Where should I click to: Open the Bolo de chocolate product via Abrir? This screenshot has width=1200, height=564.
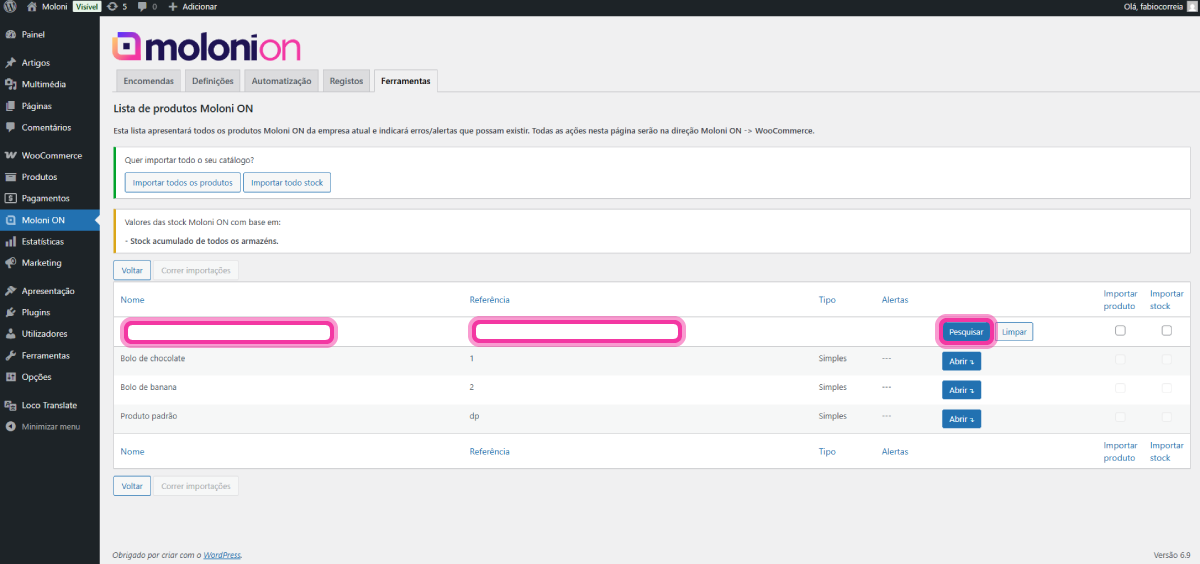[961, 361]
